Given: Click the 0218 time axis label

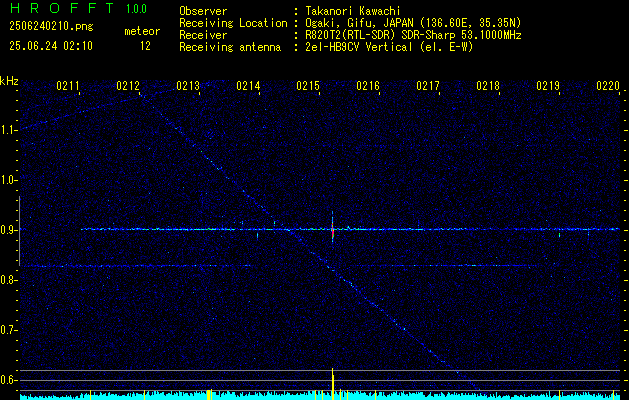Looking at the screenshot, I should coord(488,86).
